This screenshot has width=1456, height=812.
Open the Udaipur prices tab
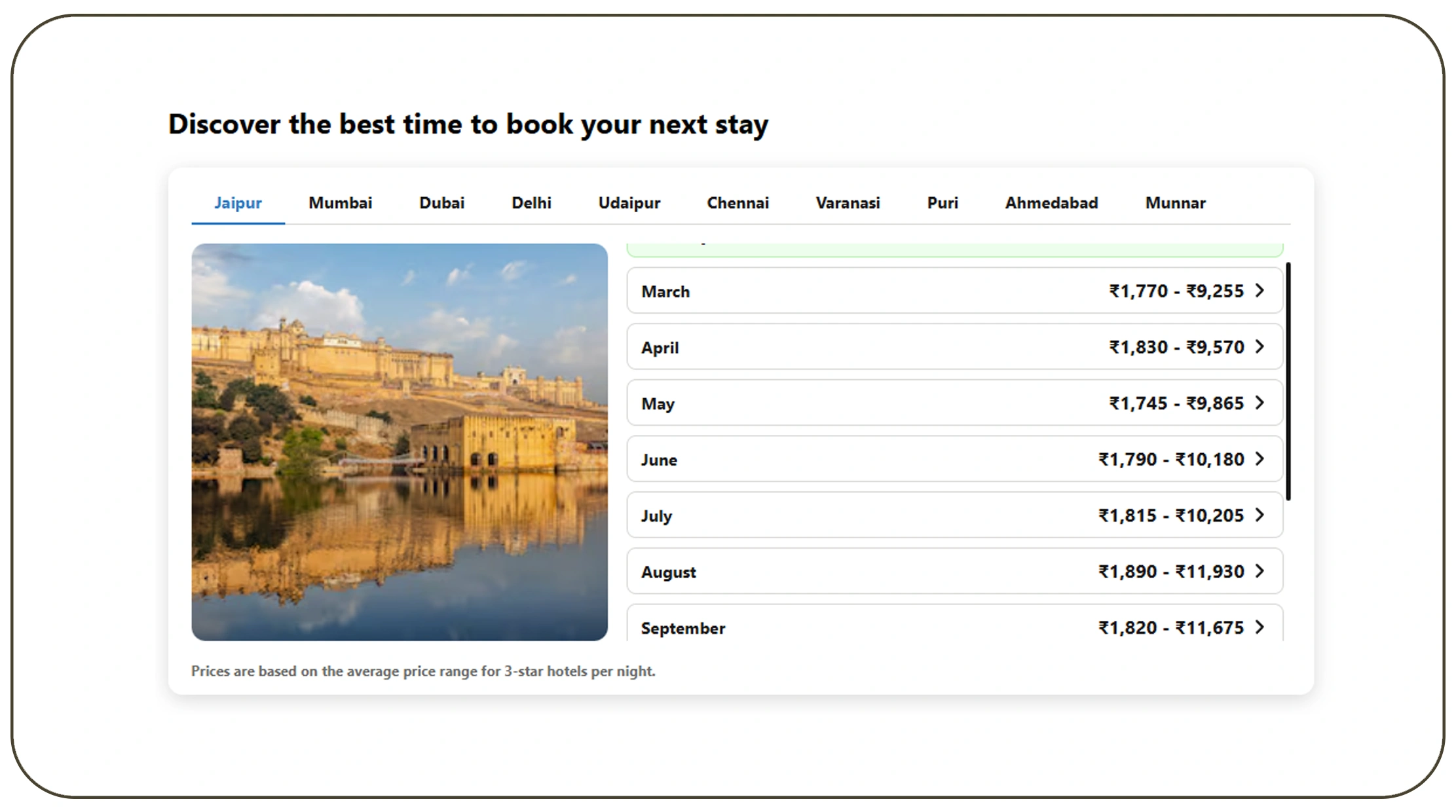[629, 203]
